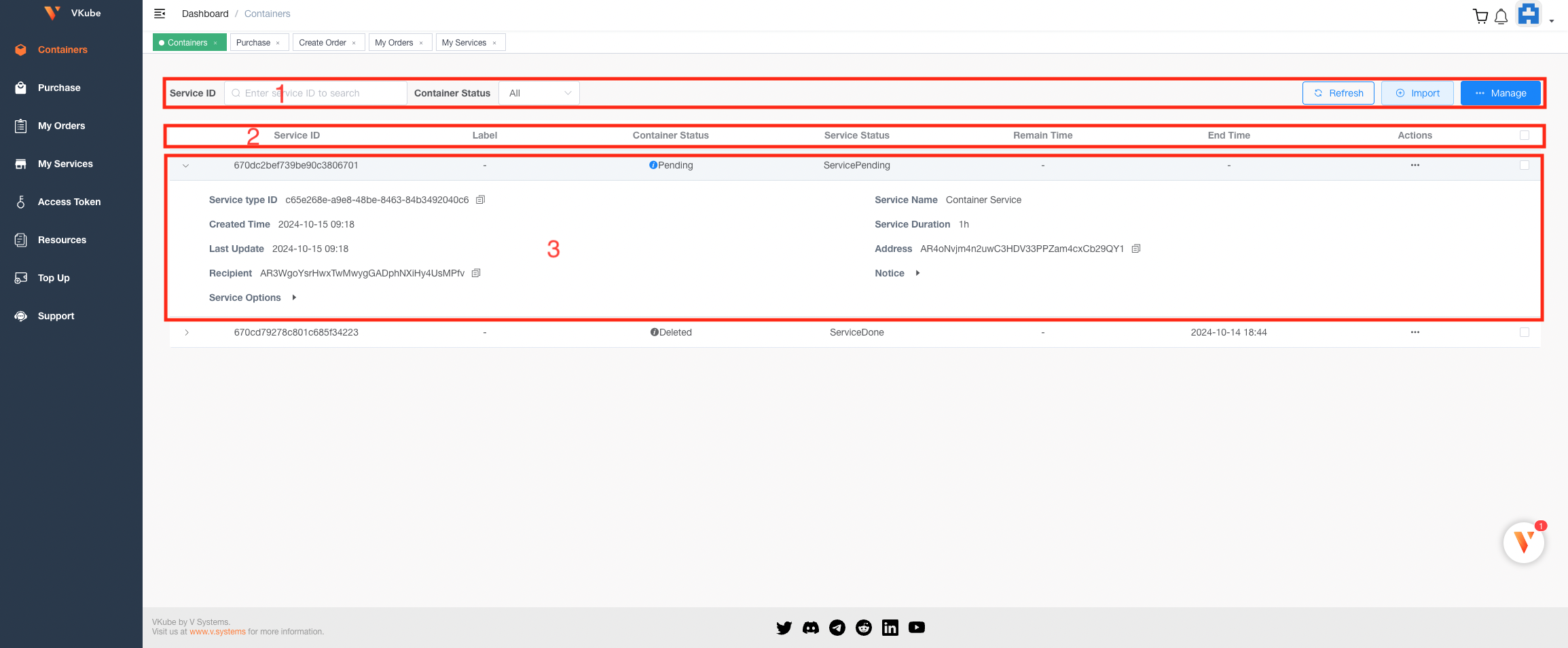Click the ServiceDone status text

coord(856,332)
